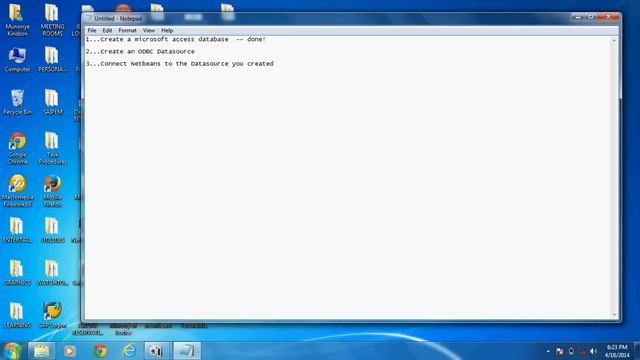Open the Help menu in Notepad
This screenshot has width=640, height=360.
(167, 31)
